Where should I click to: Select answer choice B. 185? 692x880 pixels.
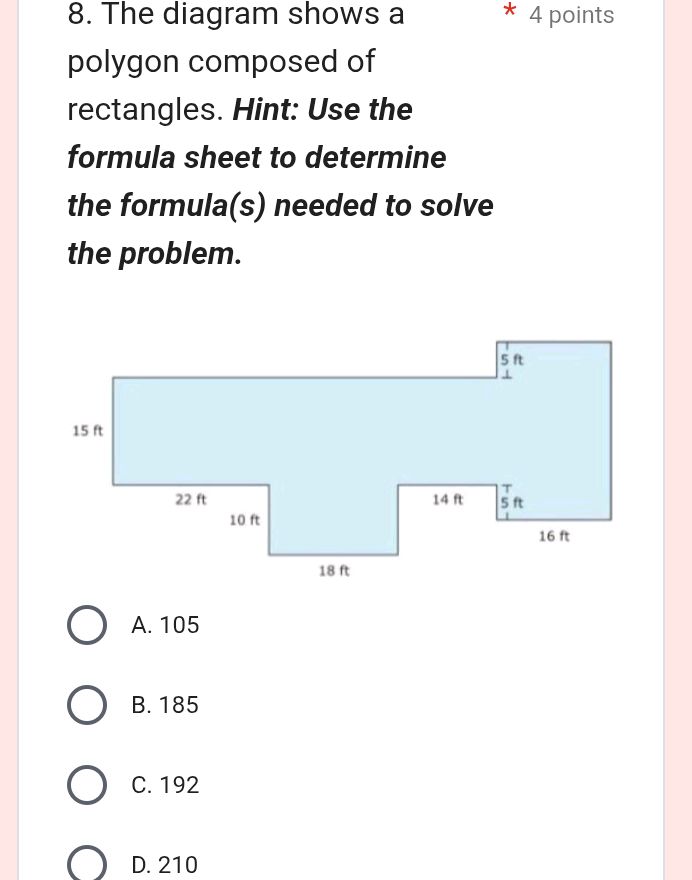point(87,704)
